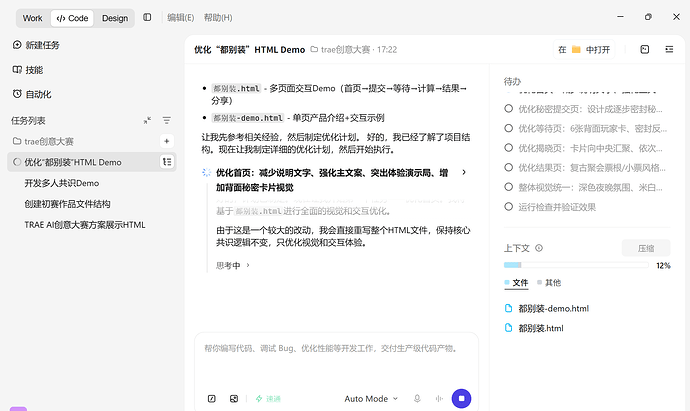The height and width of the screenshot is (411, 690).
Task: Toggle the right sidebar list icon
Action: click(669, 49)
